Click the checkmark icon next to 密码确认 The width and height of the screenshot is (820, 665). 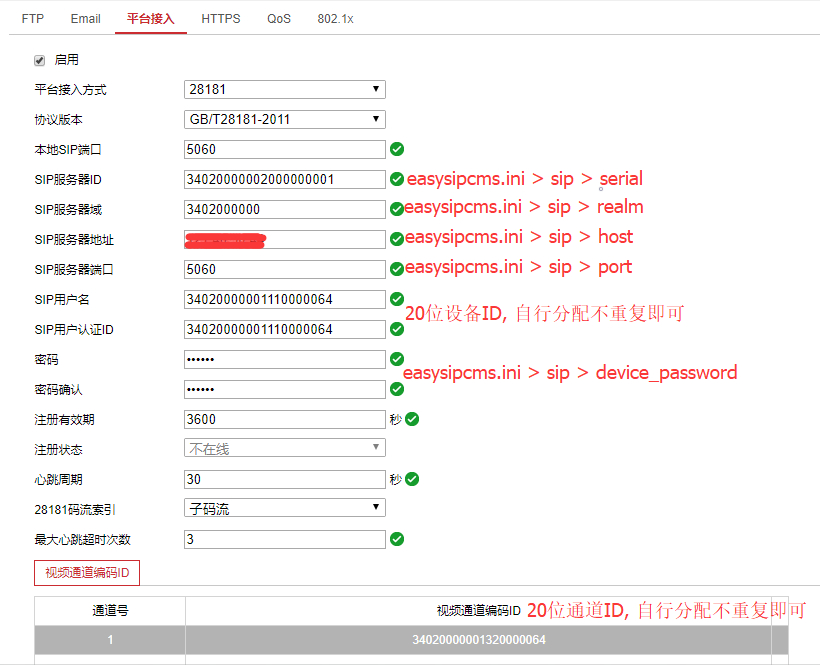point(397,389)
